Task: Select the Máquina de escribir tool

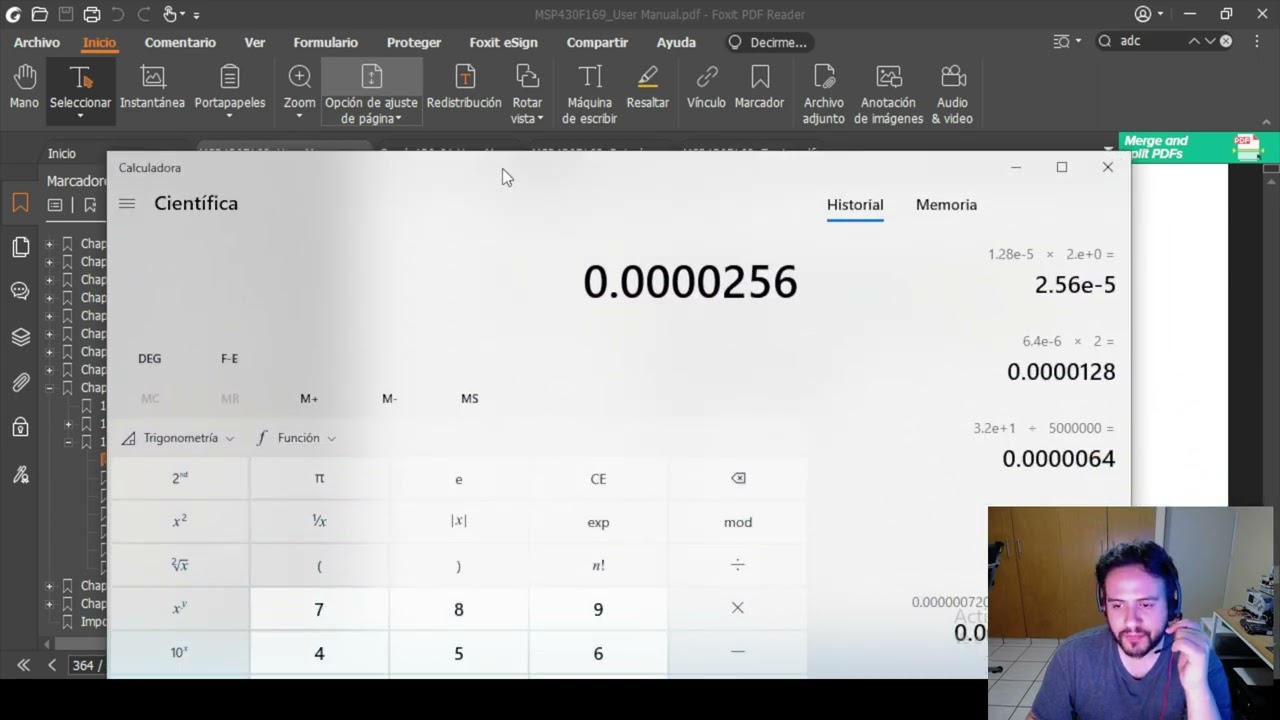Action: pyautogui.click(x=590, y=95)
